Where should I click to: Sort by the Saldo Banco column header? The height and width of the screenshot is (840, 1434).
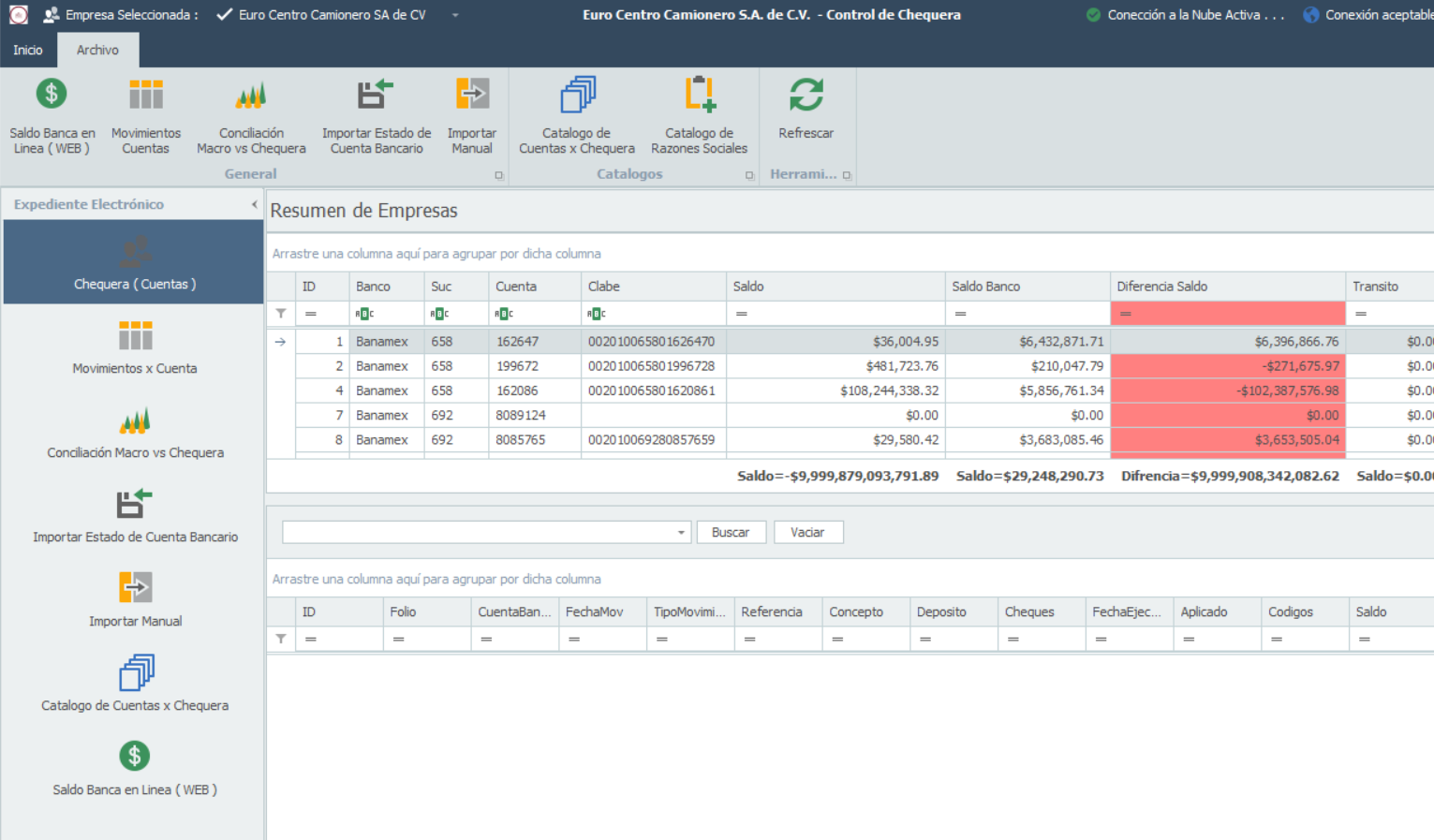tap(1026, 287)
